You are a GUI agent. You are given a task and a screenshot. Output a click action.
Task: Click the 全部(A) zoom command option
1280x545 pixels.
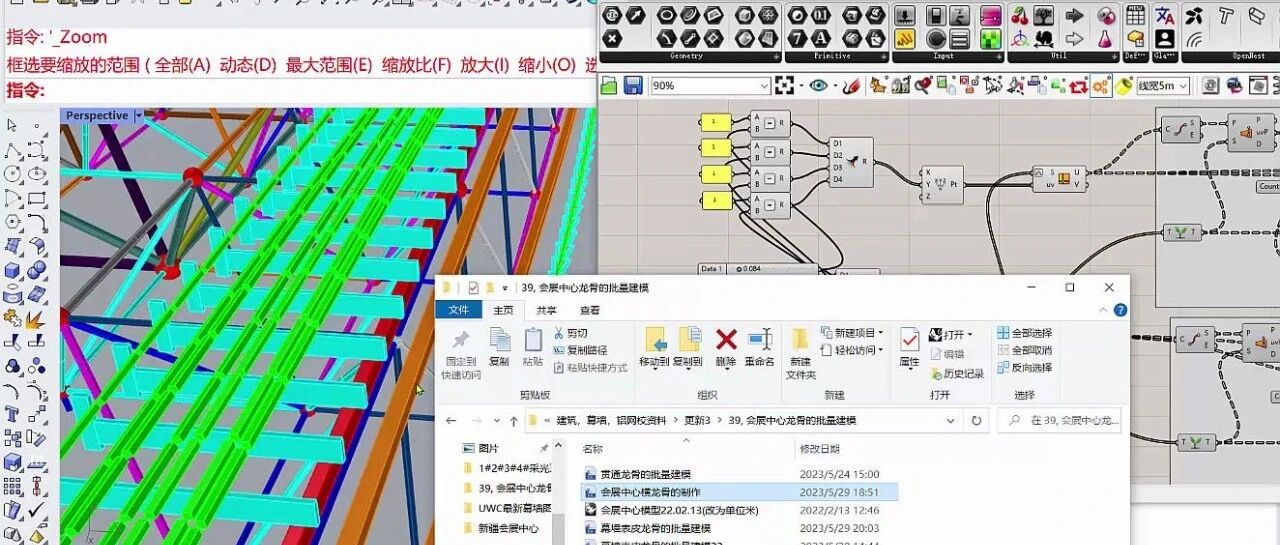[x=183, y=65]
